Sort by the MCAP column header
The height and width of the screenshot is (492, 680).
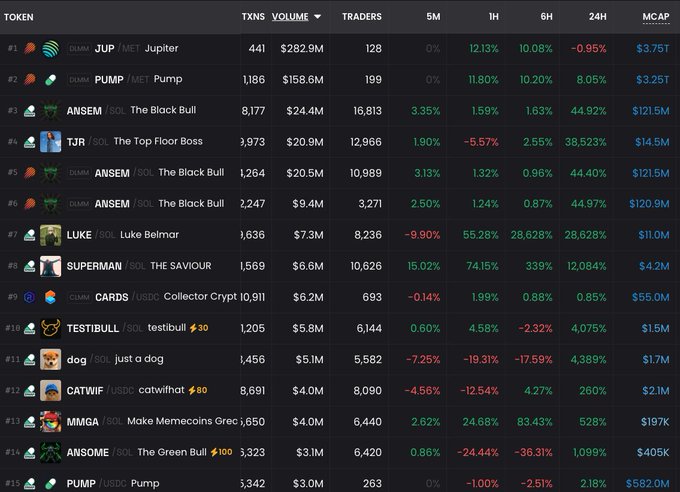click(x=656, y=16)
